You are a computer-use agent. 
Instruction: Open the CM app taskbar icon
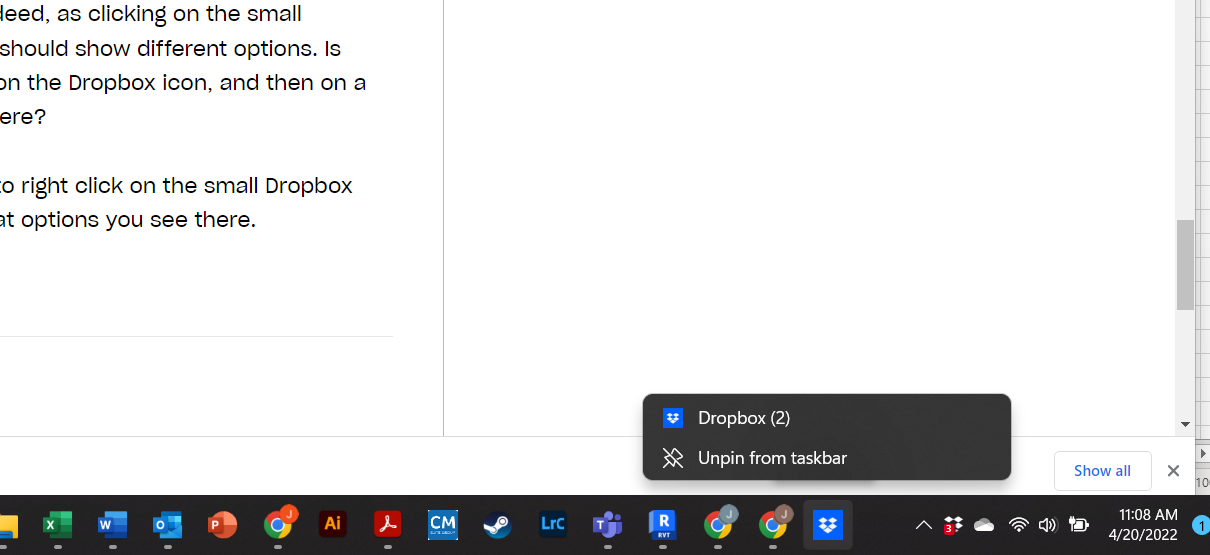[x=443, y=523]
